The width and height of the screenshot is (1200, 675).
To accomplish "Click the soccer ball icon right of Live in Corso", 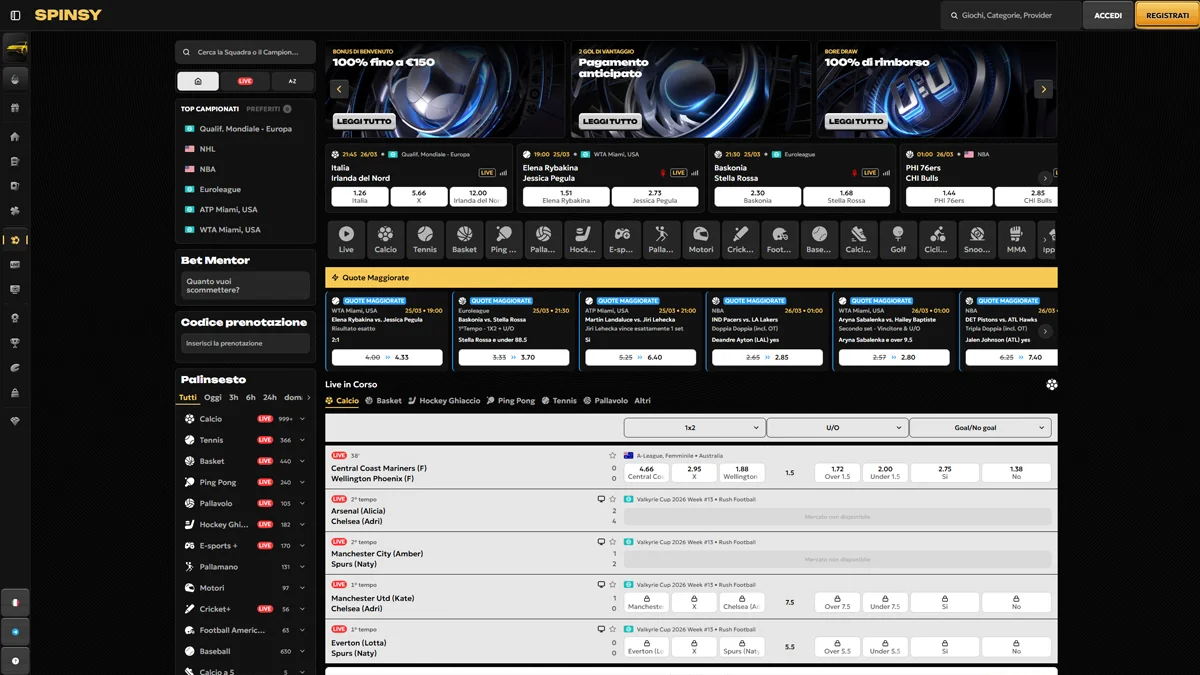I will point(1051,384).
